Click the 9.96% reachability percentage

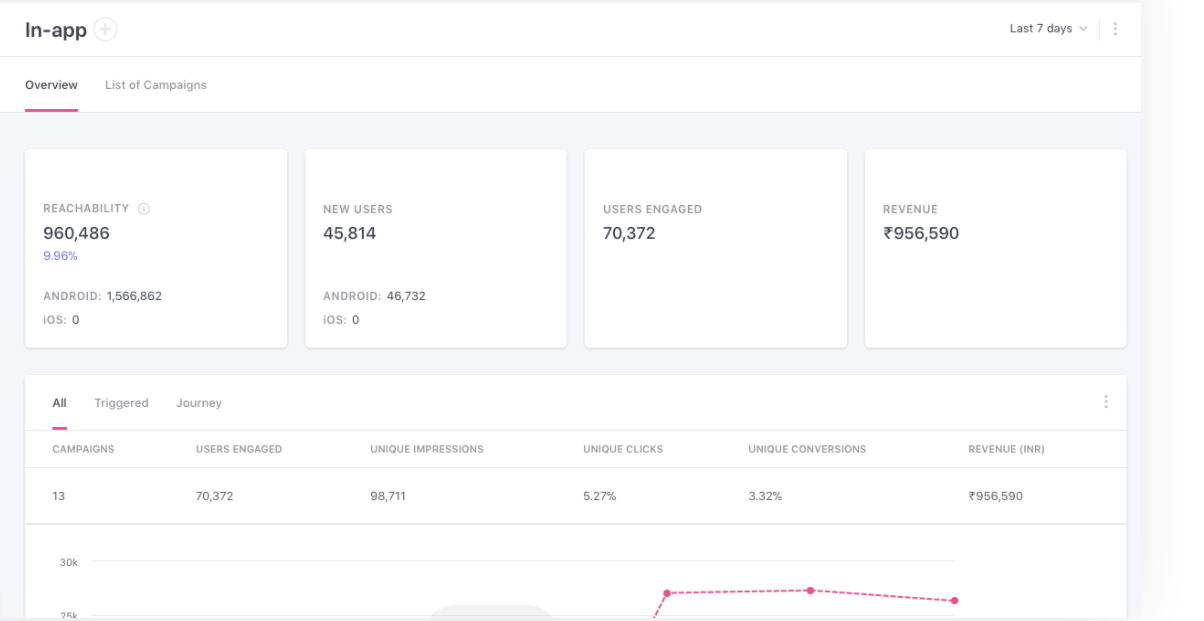[x=60, y=256]
